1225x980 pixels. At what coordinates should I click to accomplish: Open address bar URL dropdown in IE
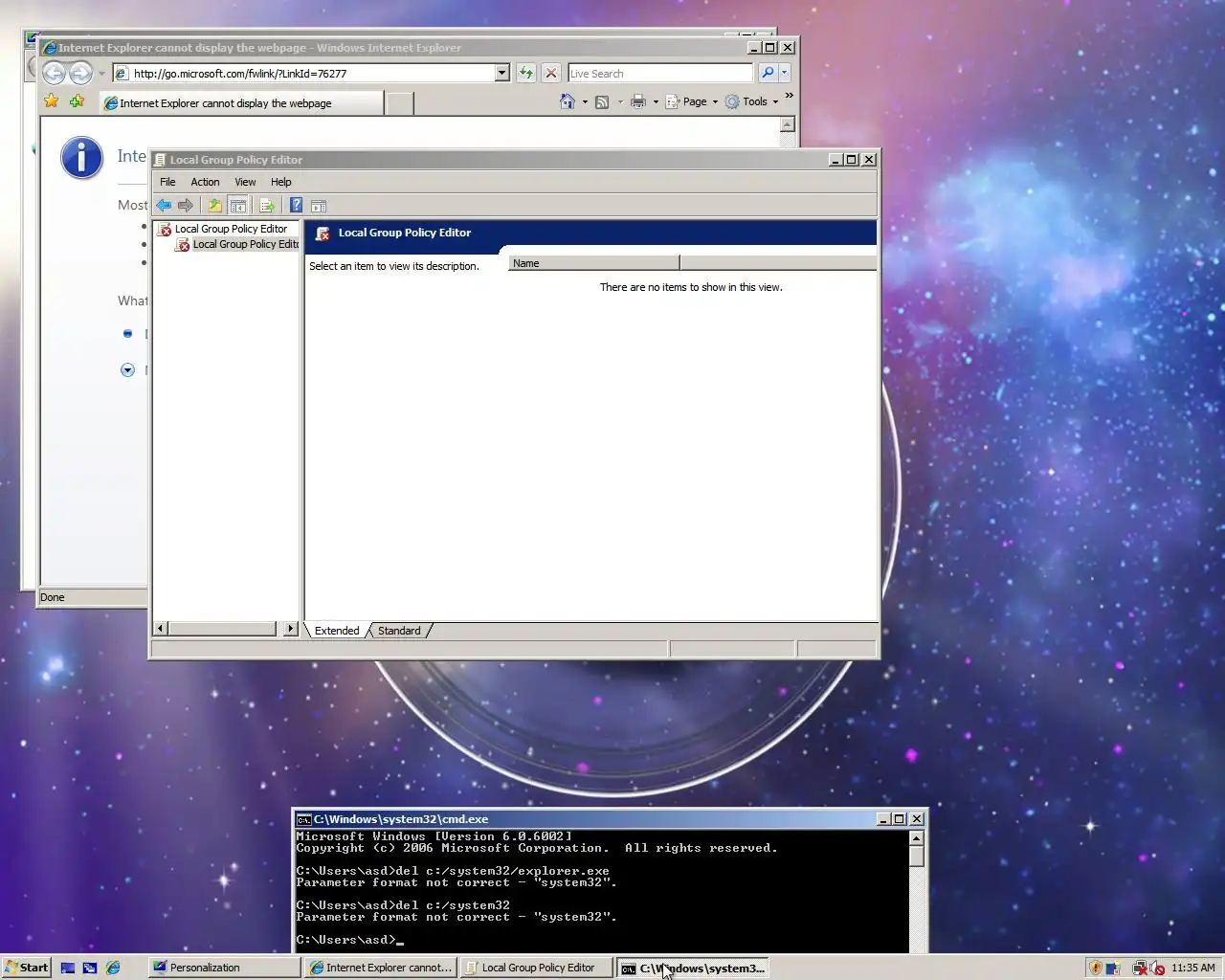click(x=502, y=73)
